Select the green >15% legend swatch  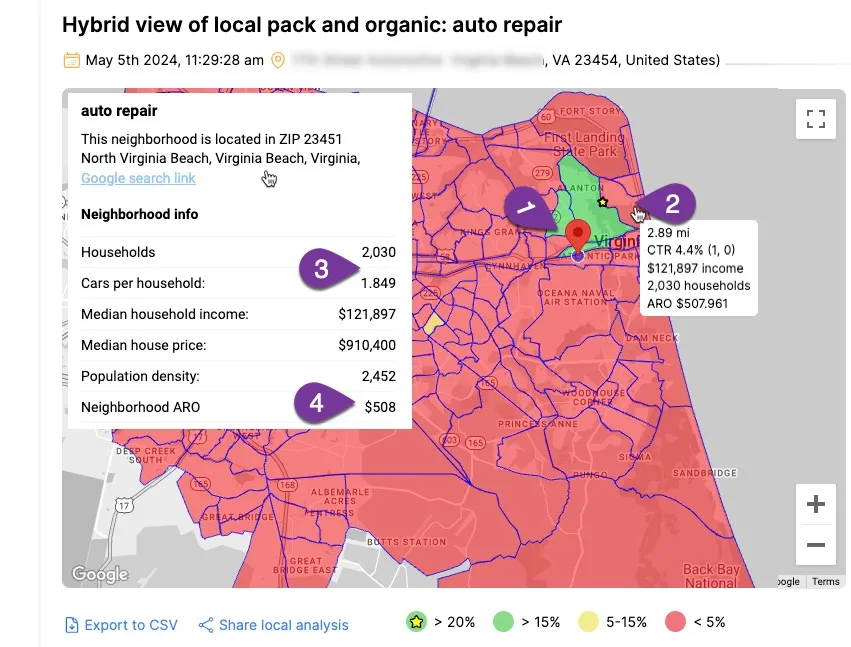505,622
